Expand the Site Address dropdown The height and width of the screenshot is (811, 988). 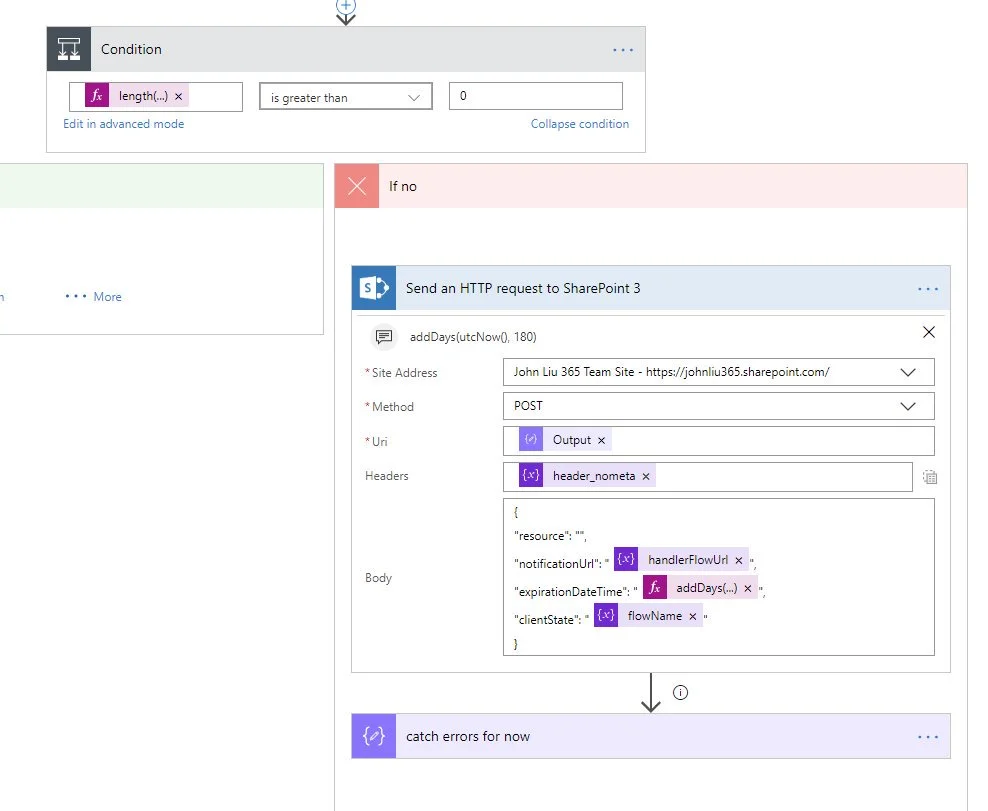click(x=907, y=372)
